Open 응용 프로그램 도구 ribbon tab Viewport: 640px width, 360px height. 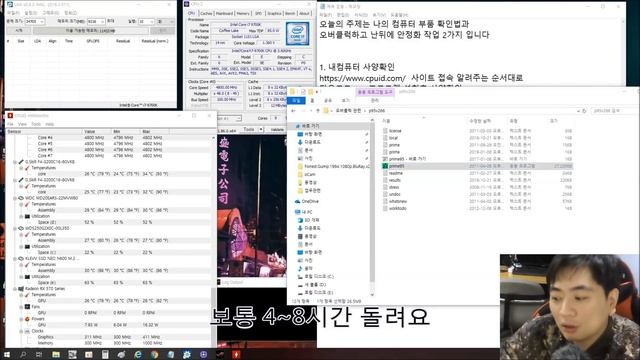click(375, 92)
